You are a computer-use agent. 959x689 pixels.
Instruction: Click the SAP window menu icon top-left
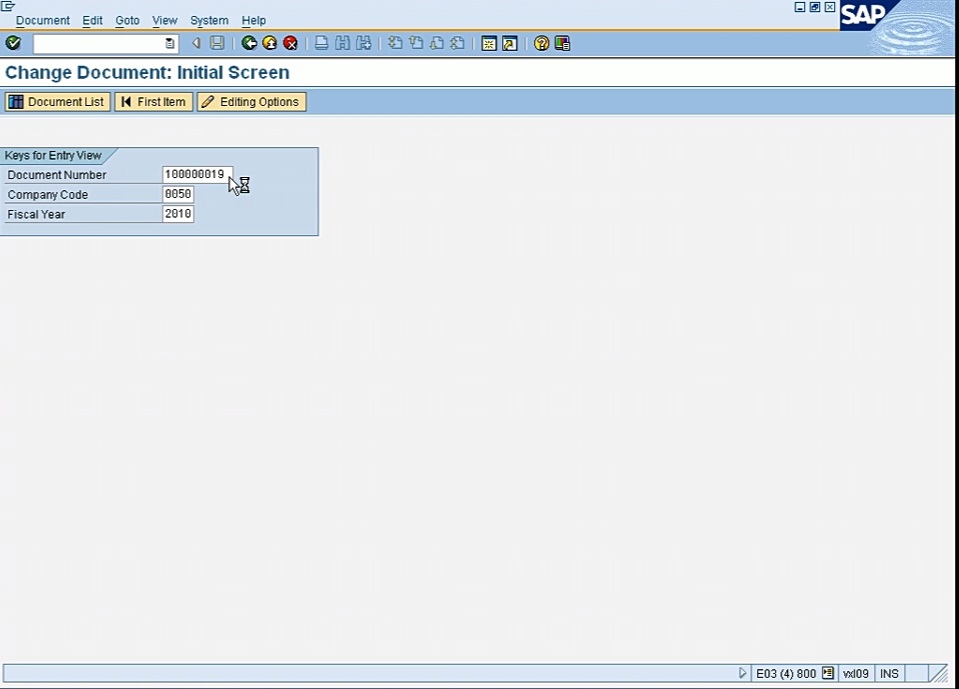coord(7,6)
